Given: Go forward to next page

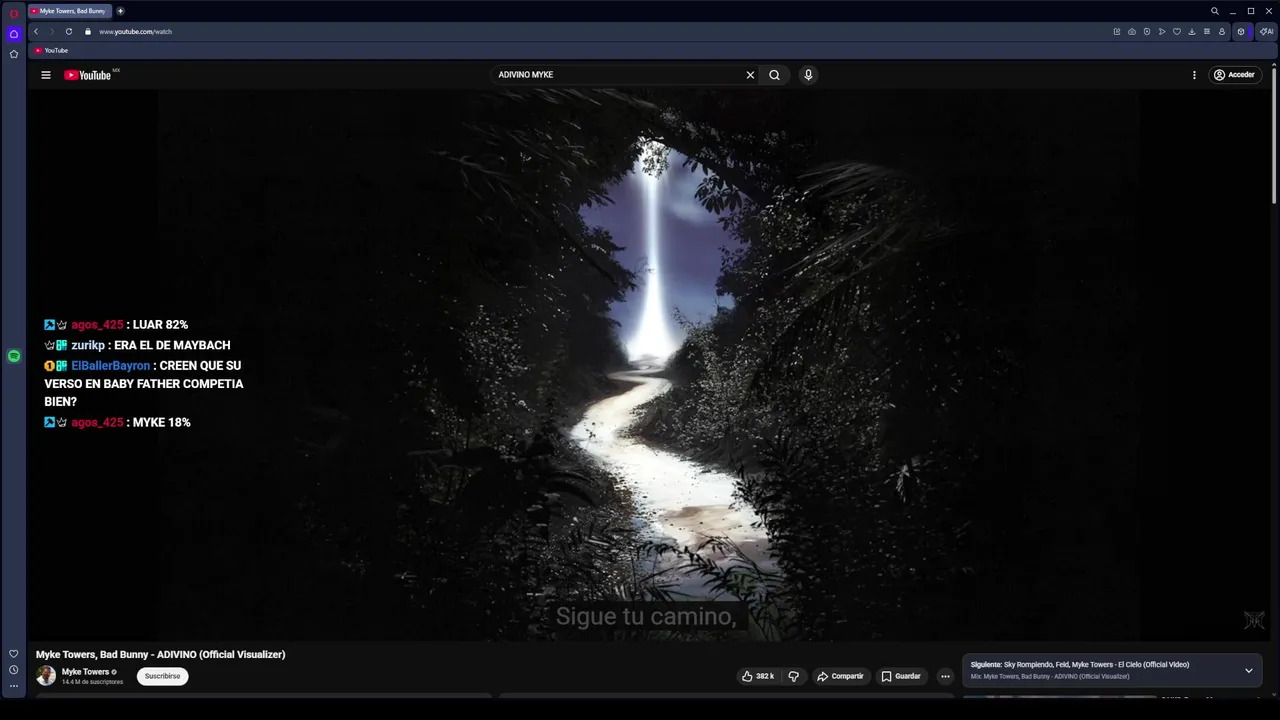Looking at the screenshot, I should point(52,31).
